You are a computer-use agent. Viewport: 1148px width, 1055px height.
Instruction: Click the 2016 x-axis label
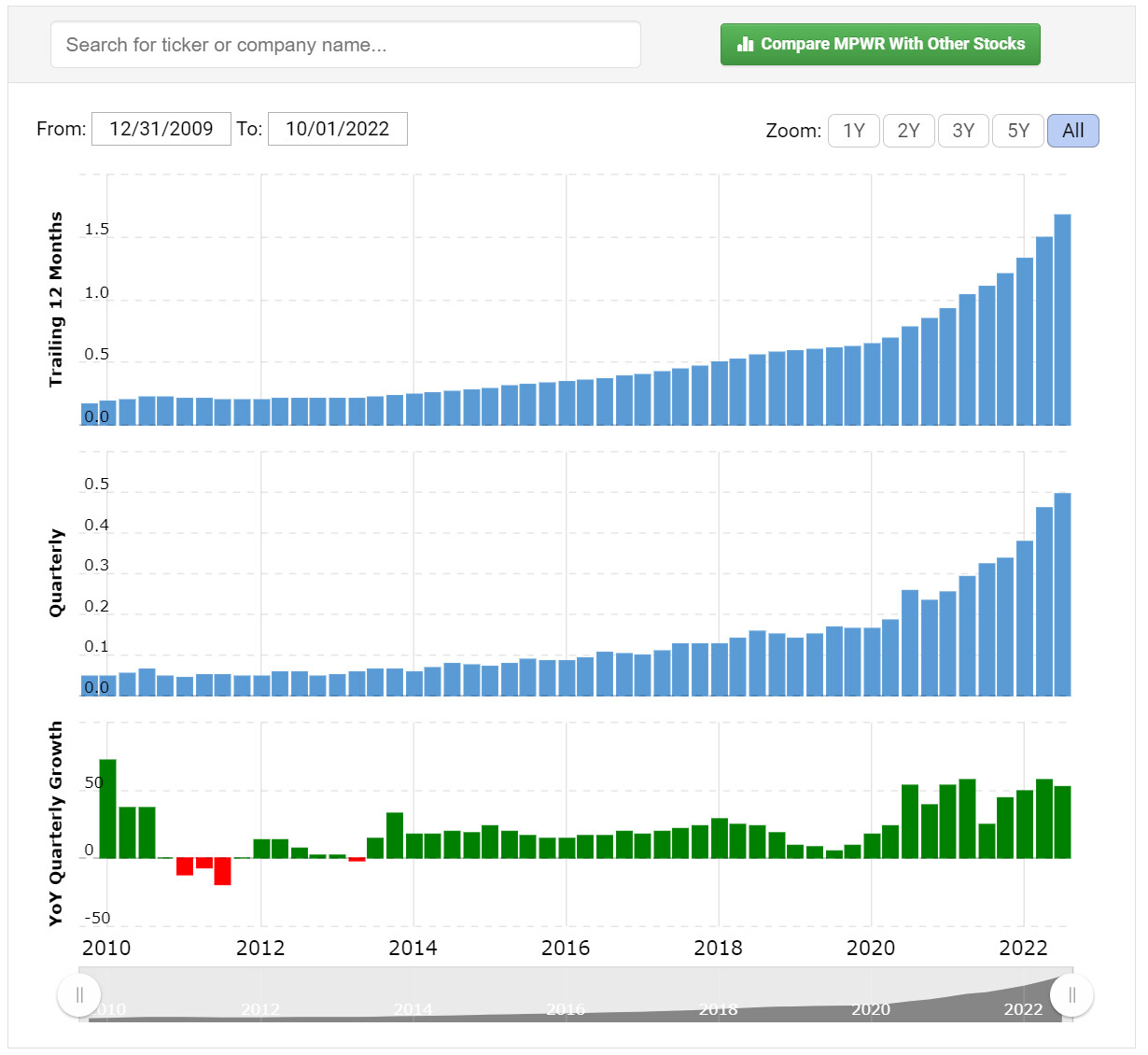coord(566,948)
